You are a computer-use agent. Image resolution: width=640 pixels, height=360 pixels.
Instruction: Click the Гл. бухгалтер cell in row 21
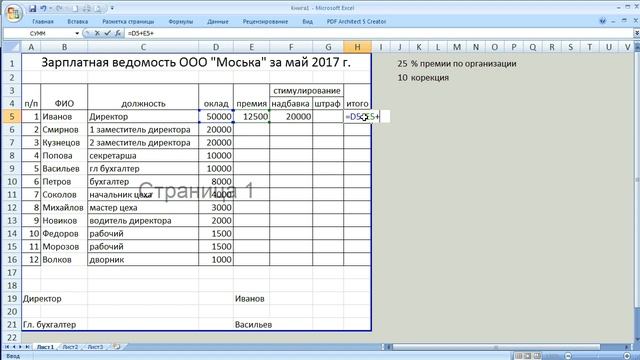click(x=49, y=325)
